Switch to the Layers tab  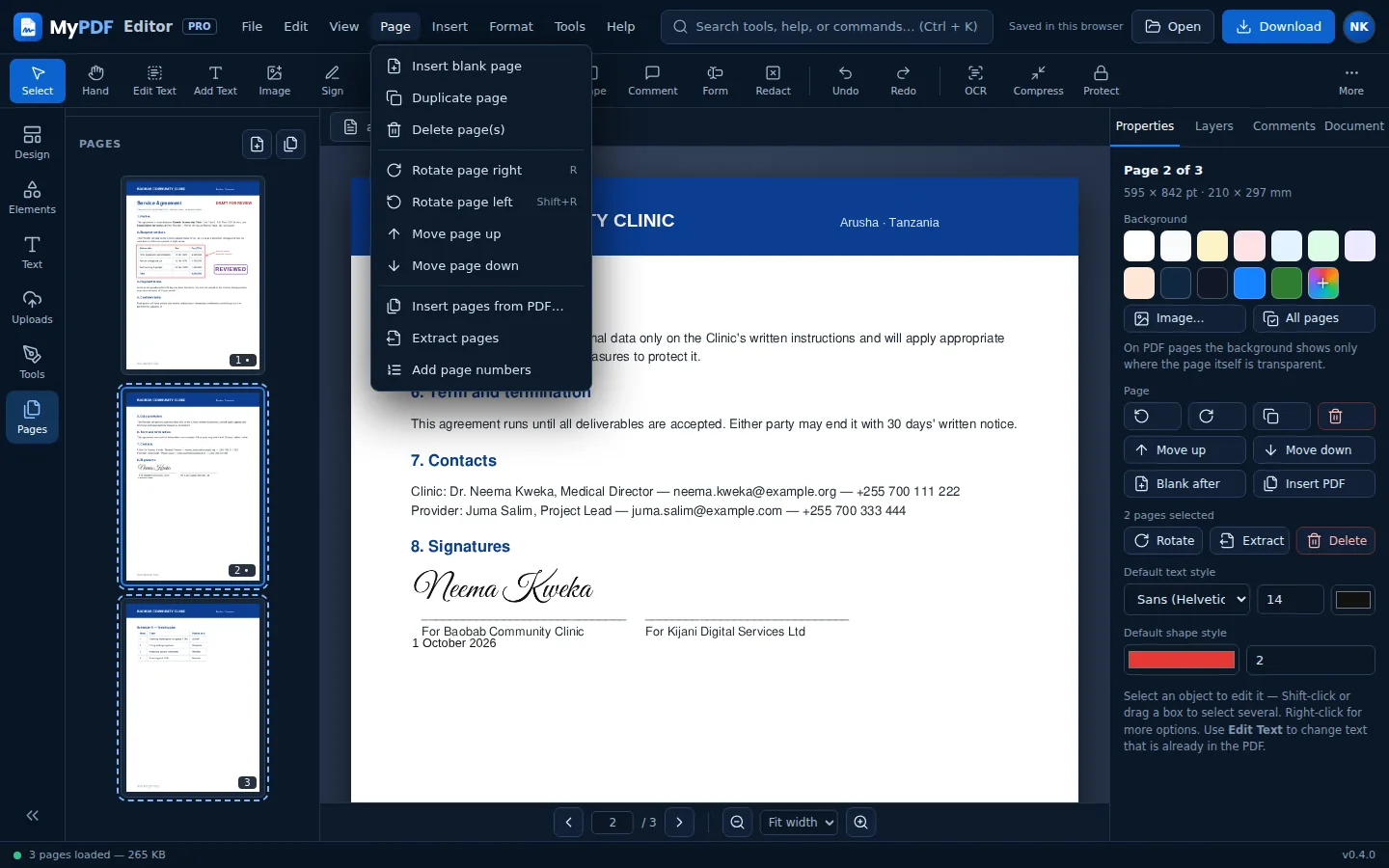1213,126
